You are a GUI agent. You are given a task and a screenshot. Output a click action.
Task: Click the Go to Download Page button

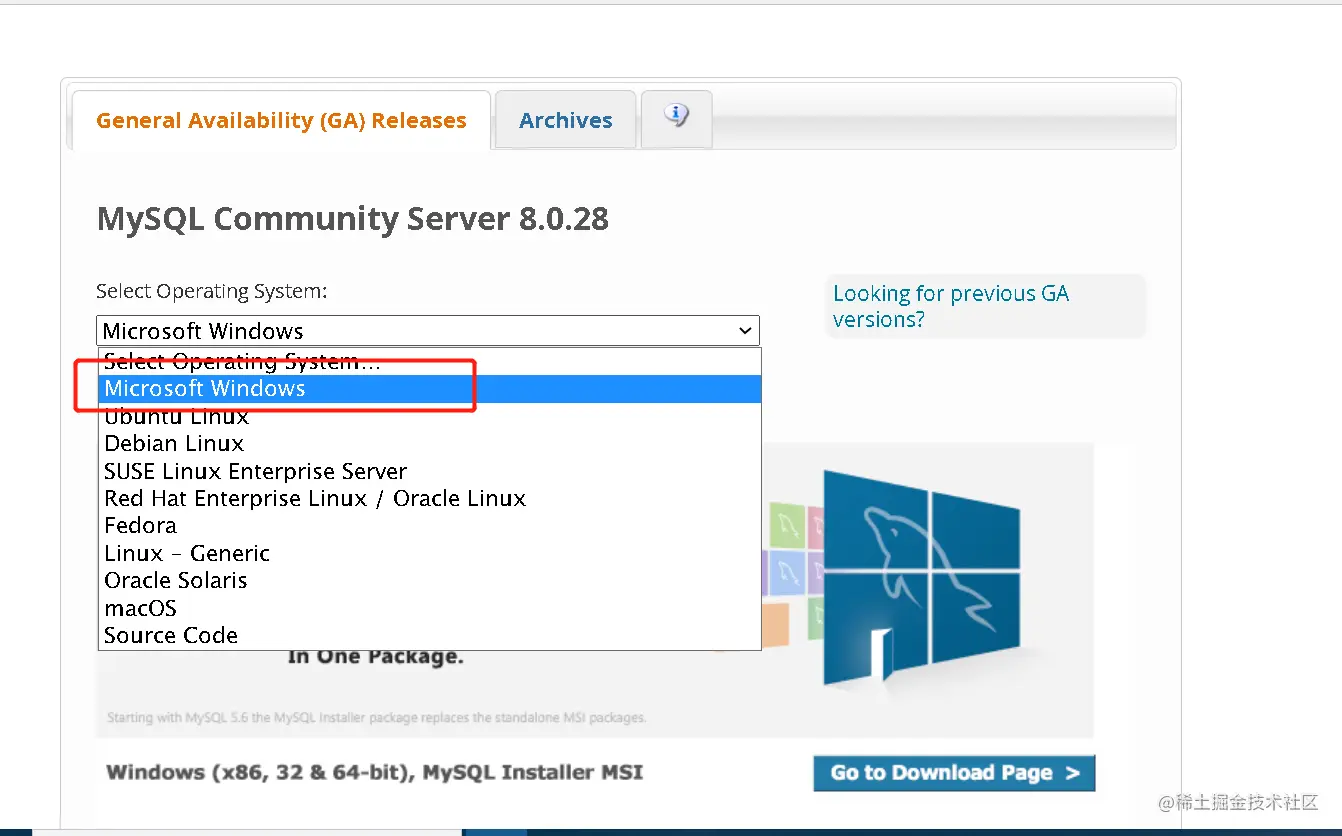point(954,773)
